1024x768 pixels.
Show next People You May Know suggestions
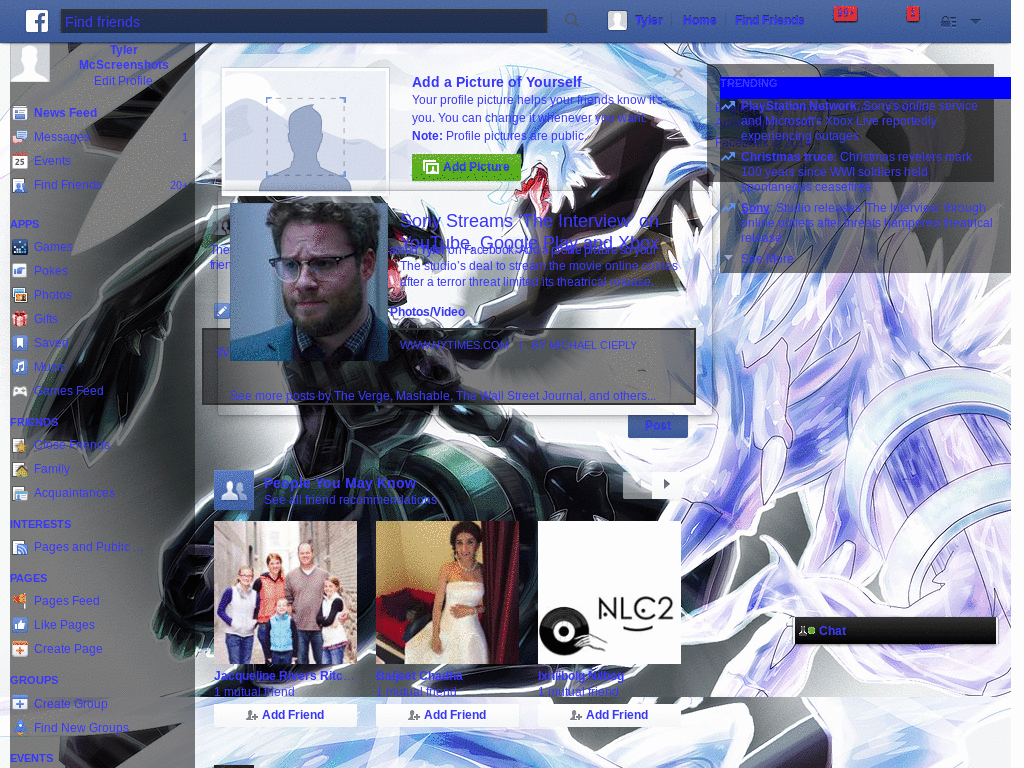click(666, 484)
